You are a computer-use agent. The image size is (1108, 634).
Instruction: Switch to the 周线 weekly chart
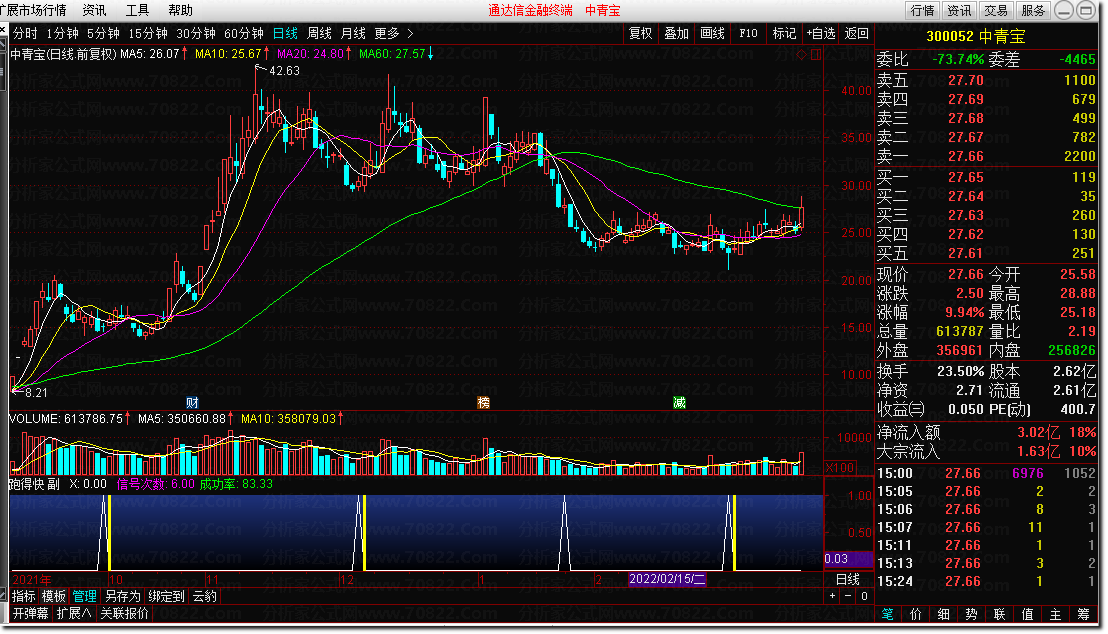point(319,33)
